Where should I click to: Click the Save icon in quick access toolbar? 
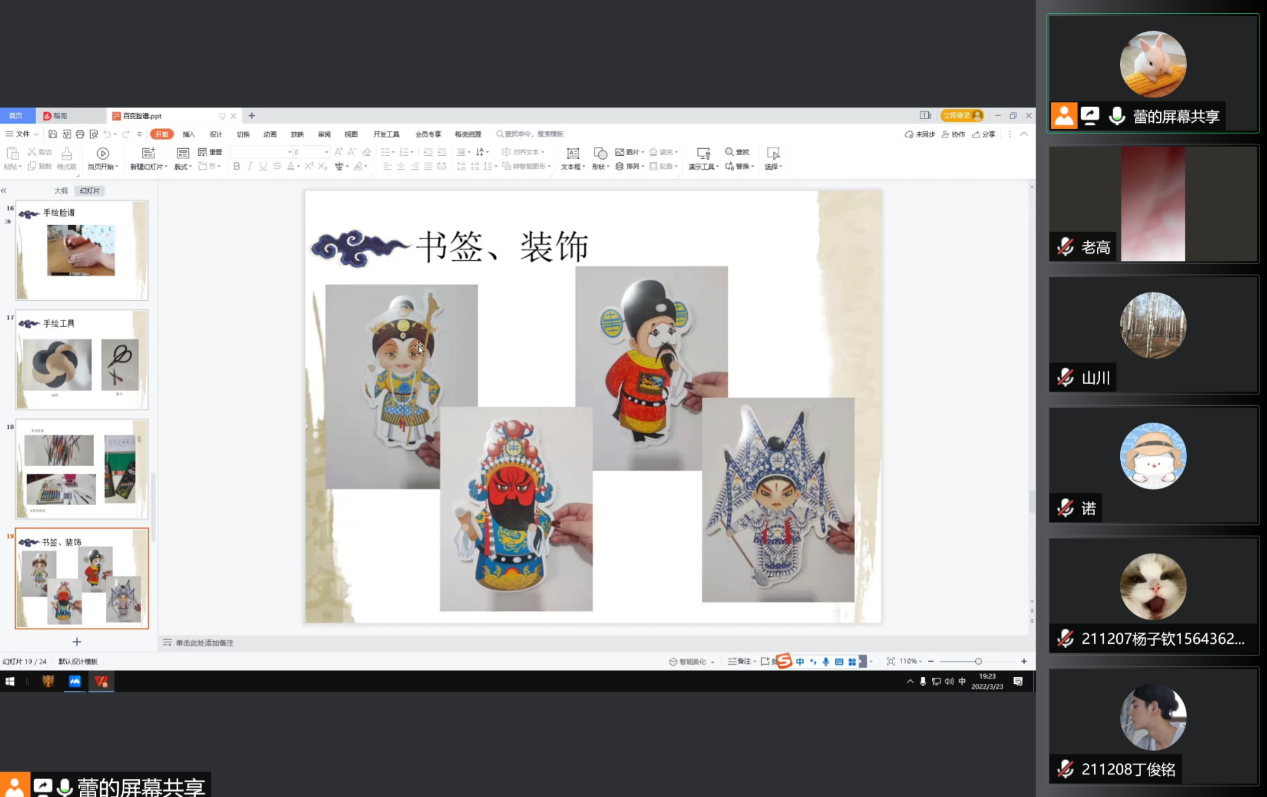[x=53, y=134]
